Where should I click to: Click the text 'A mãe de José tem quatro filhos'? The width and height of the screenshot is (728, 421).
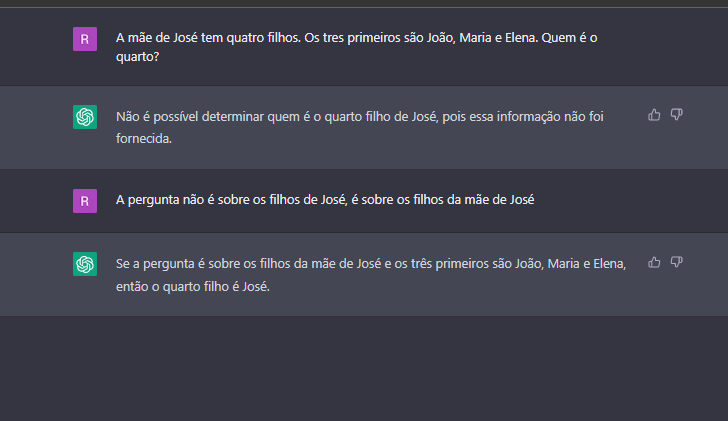coord(208,38)
